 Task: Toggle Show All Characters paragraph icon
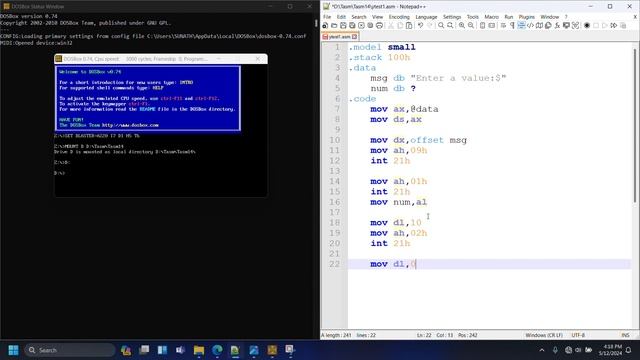512,25
